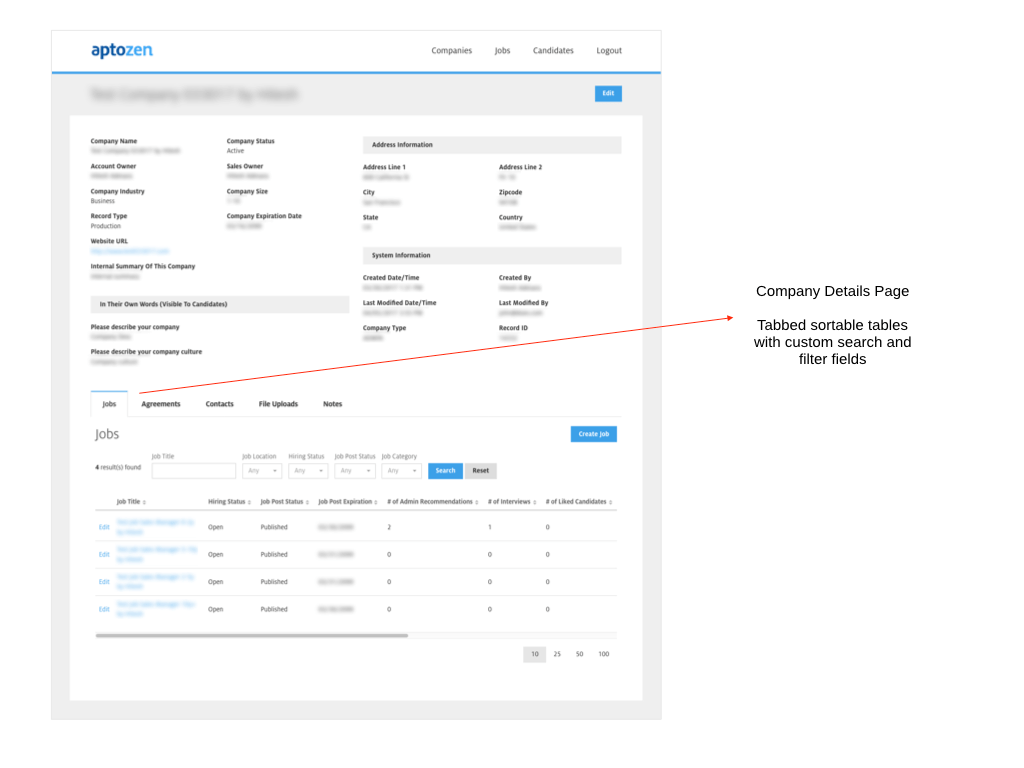The width and height of the screenshot is (1024, 768).
Task: Open the Job Location filter dropdown
Action: [262, 471]
